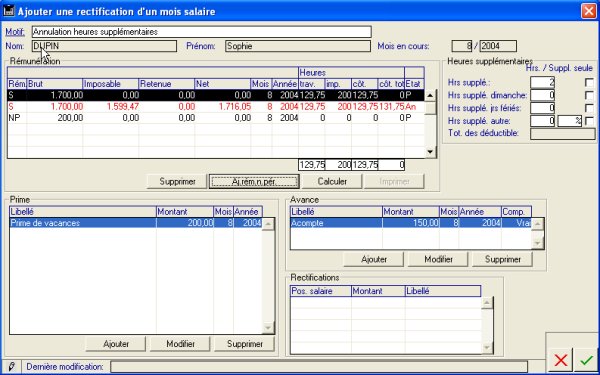The width and height of the screenshot is (600, 375).
Task: Click the red X cancel icon
Action: click(561, 360)
